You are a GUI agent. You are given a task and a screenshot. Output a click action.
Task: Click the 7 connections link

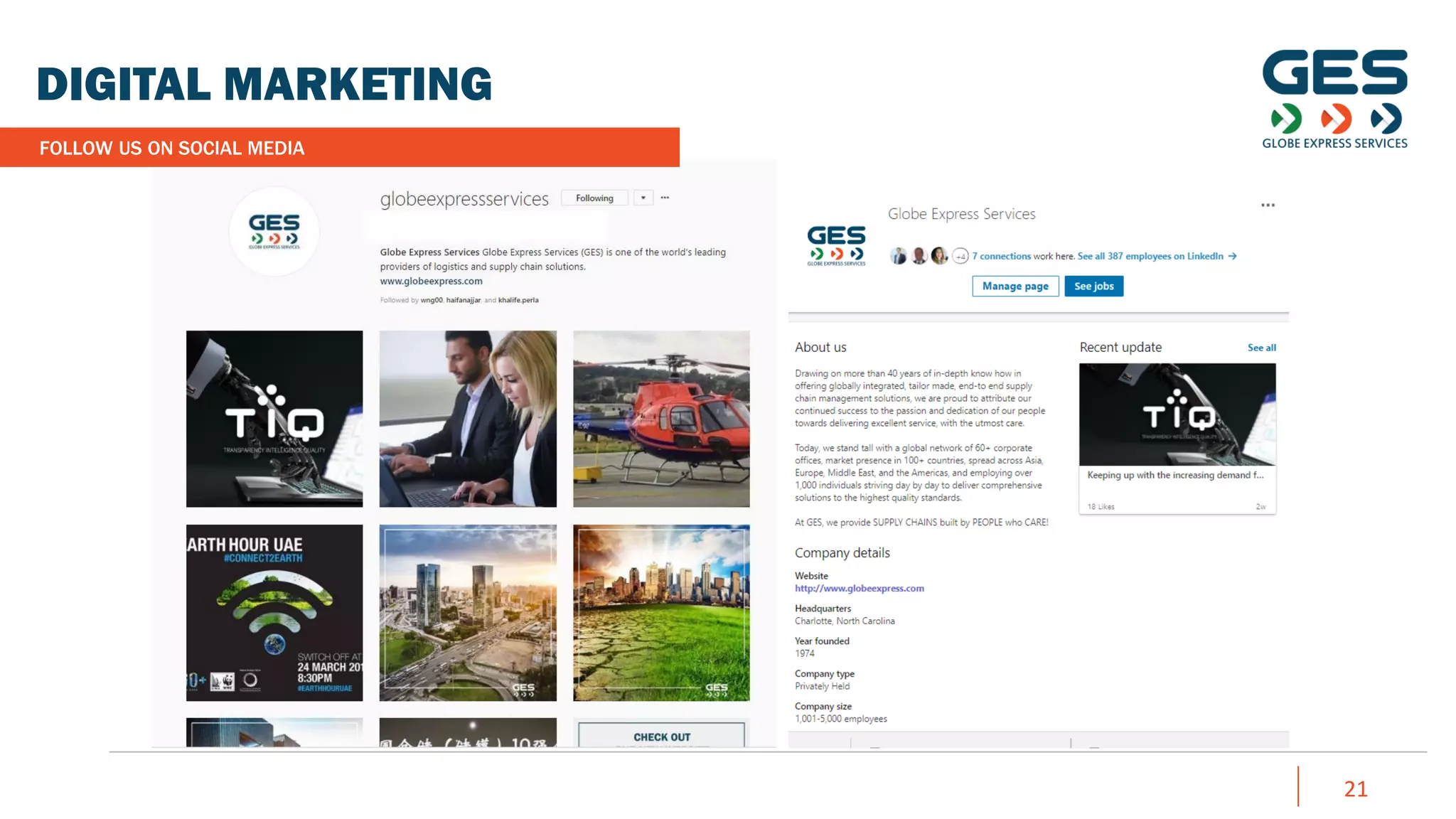[1001, 257]
